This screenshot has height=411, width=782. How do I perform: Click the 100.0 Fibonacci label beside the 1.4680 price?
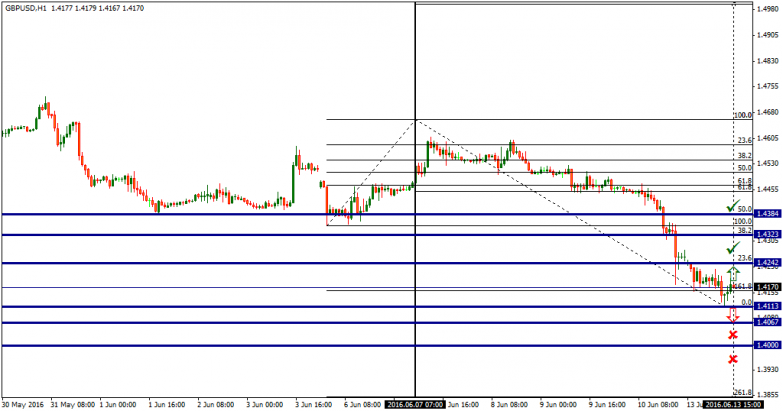coord(743,115)
